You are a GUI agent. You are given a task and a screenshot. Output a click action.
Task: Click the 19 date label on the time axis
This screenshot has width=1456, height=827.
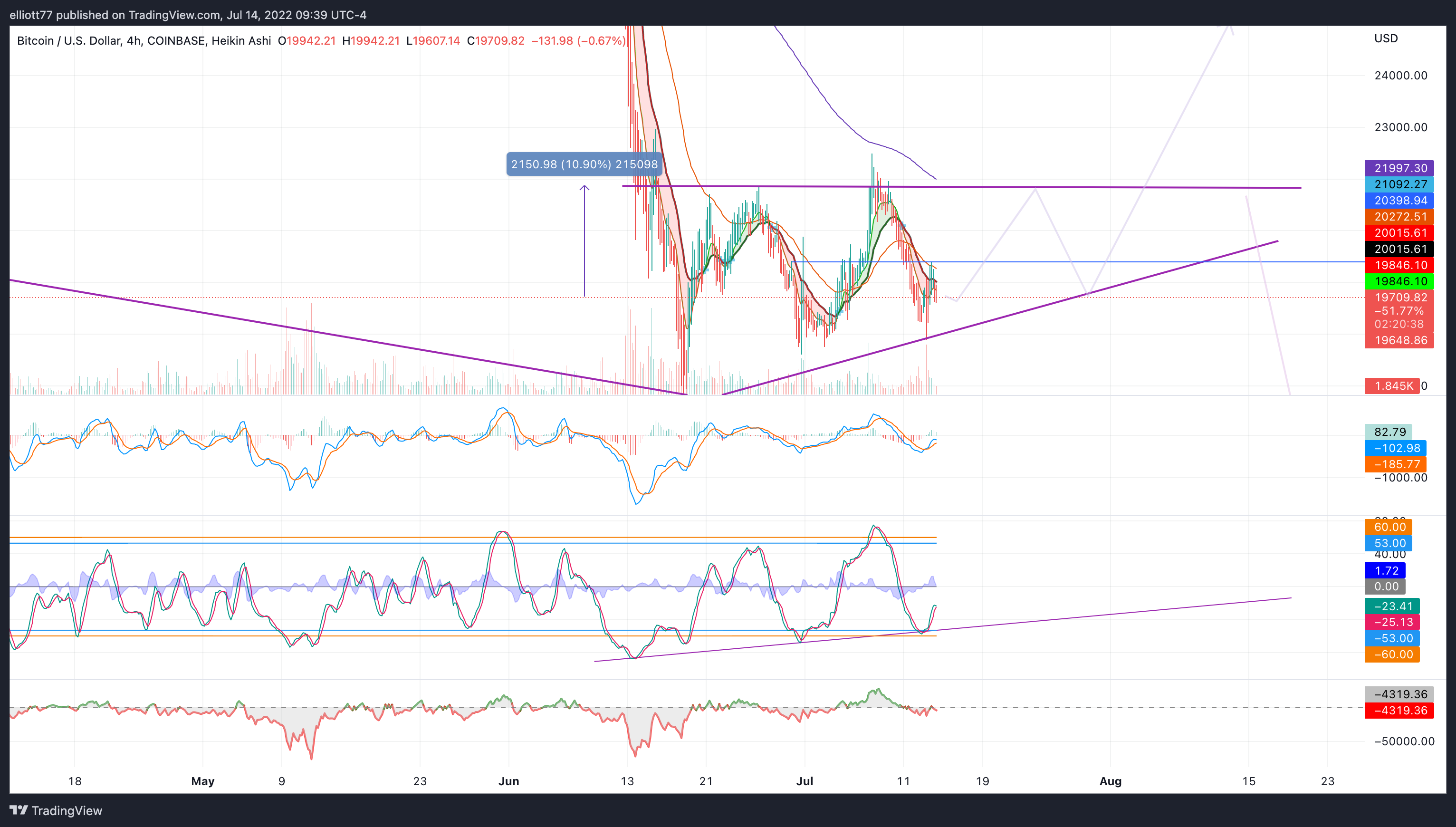(982, 781)
